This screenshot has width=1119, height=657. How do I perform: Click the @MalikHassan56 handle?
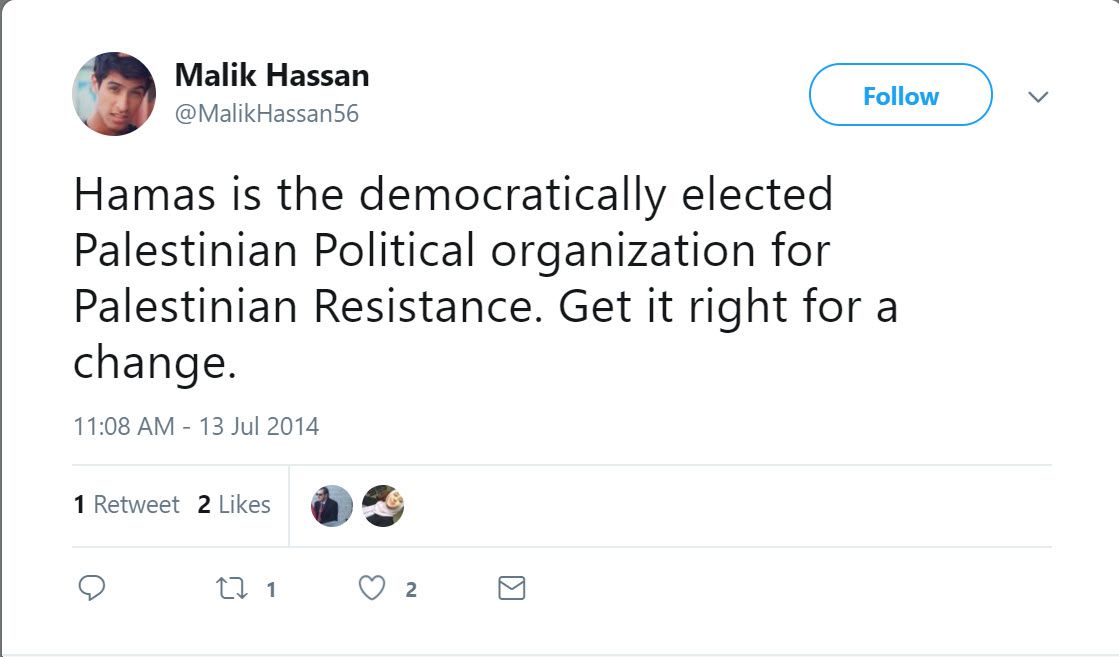pyautogui.click(x=266, y=114)
